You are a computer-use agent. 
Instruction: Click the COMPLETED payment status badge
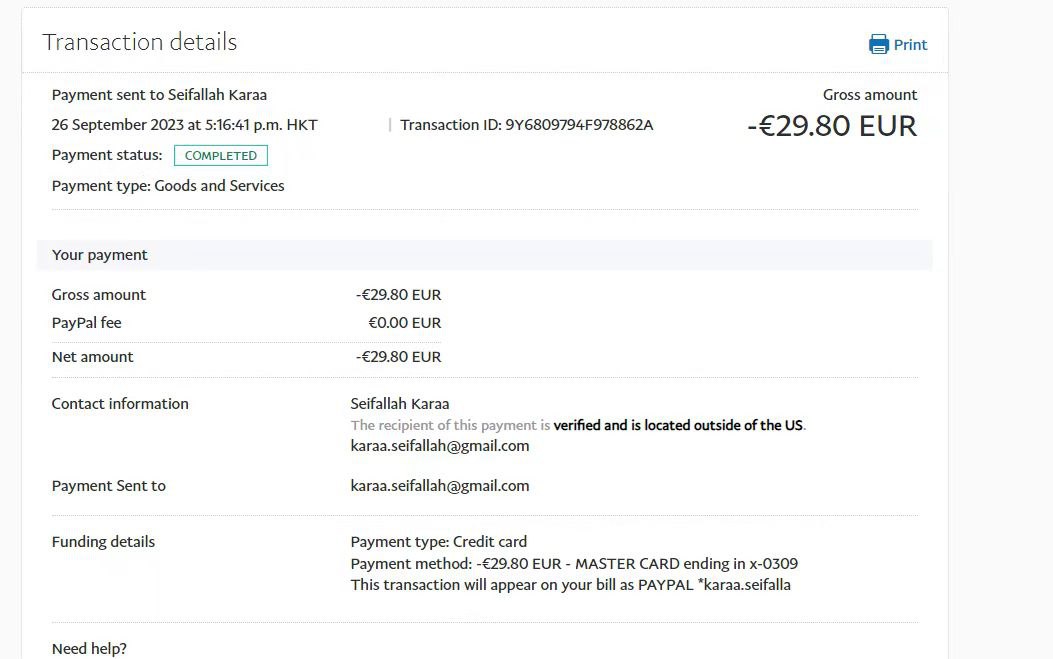pyautogui.click(x=221, y=156)
